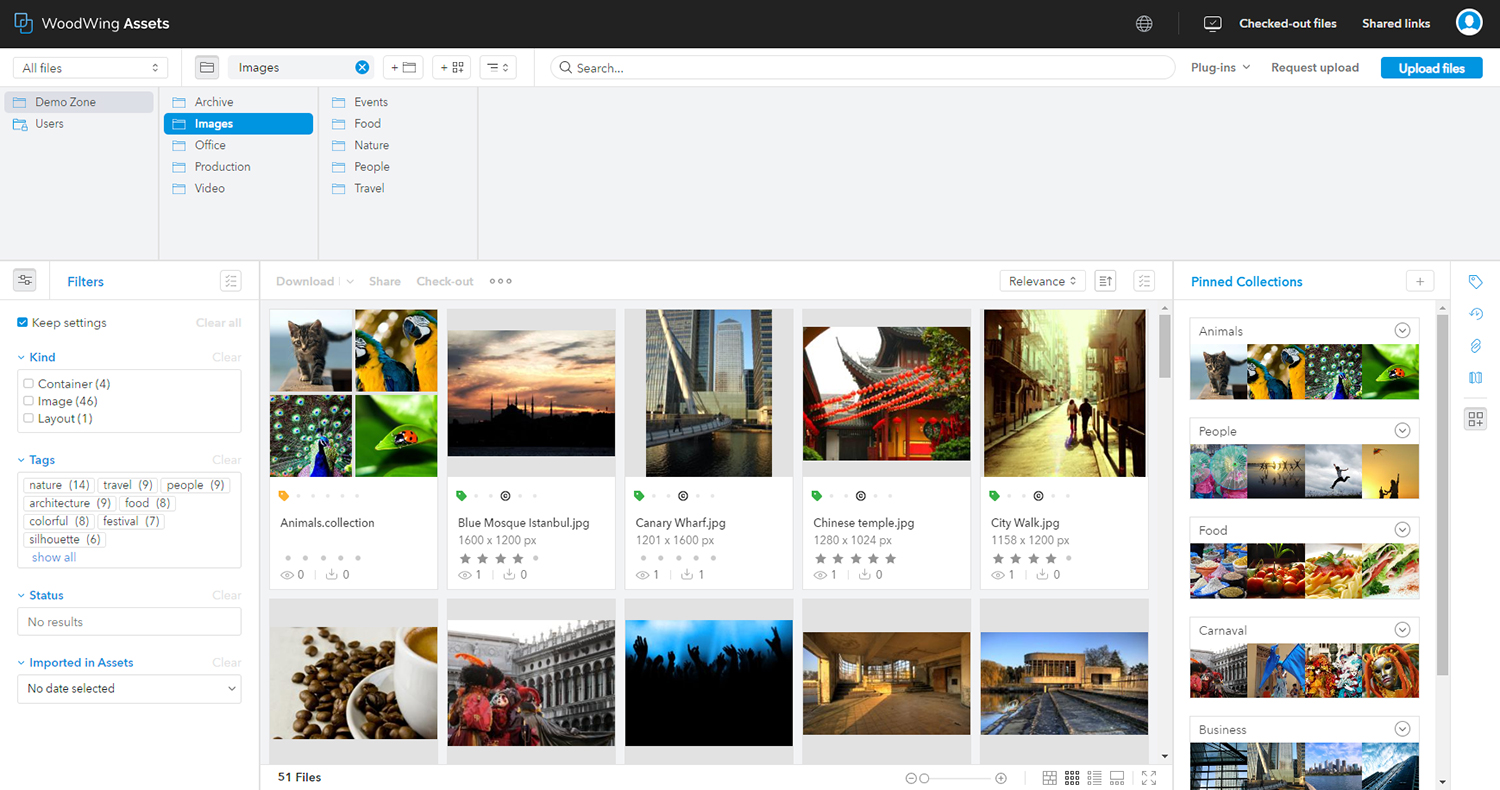Screen dimensions: 1500x790
Task: Collapse the Kind filter section
Action: click(x=22, y=357)
